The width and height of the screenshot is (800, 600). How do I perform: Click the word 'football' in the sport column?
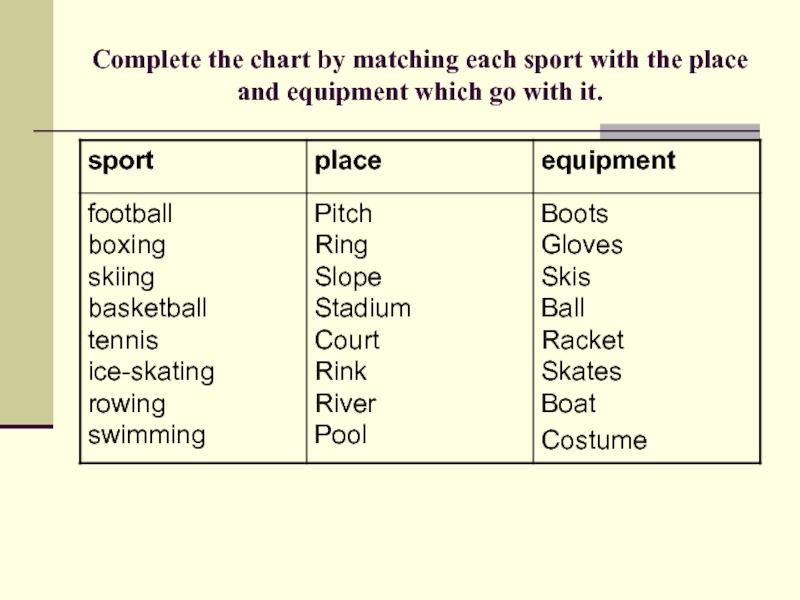click(130, 214)
